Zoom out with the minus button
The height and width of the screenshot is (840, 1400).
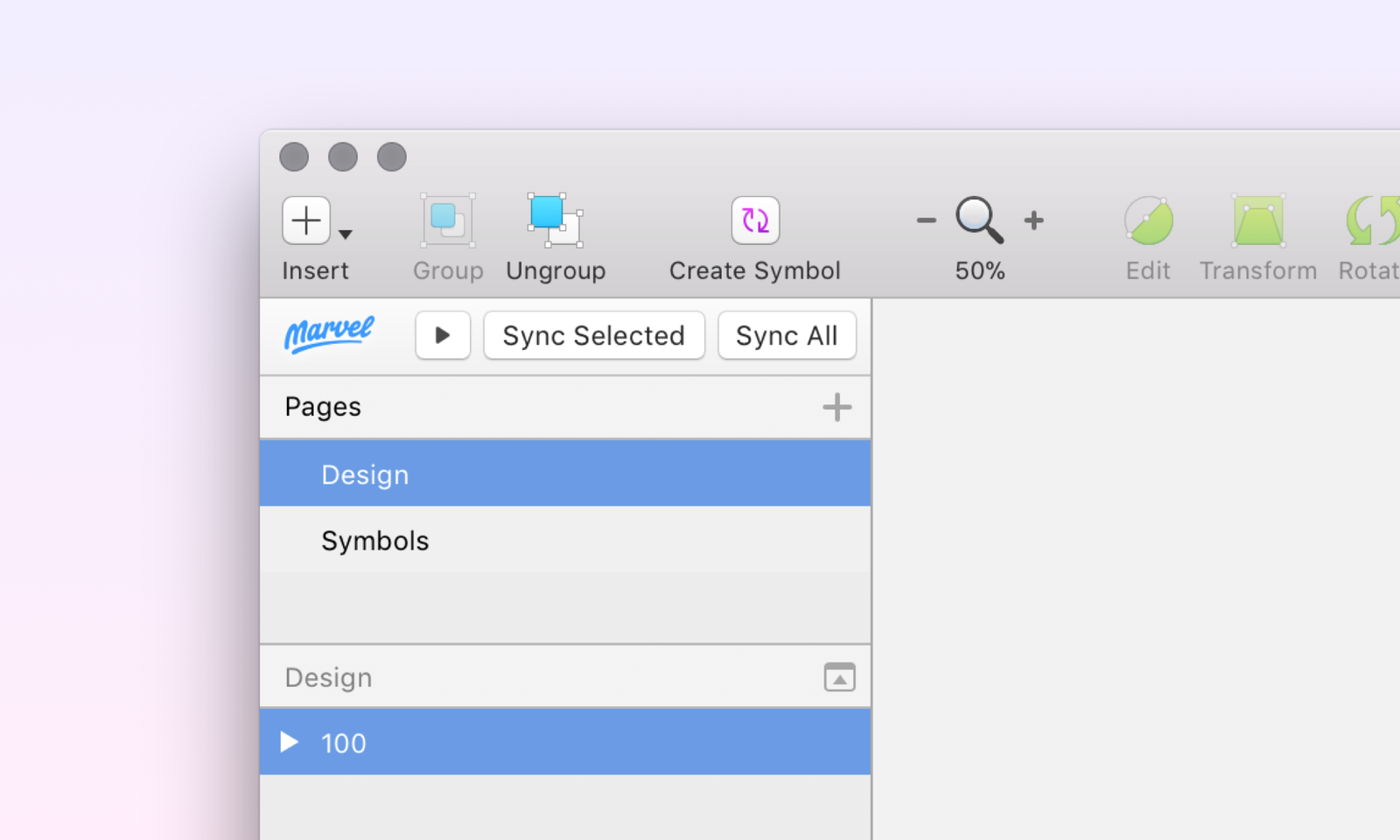[926, 220]
